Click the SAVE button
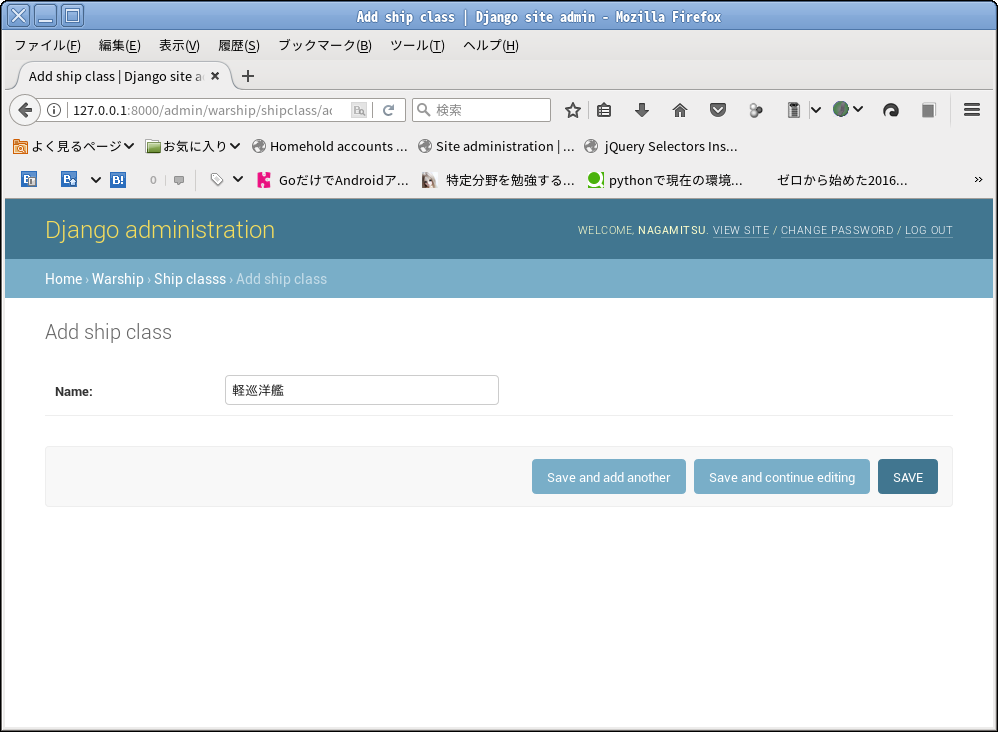Viewport: 998px width, 732px height. pos(908,477)
